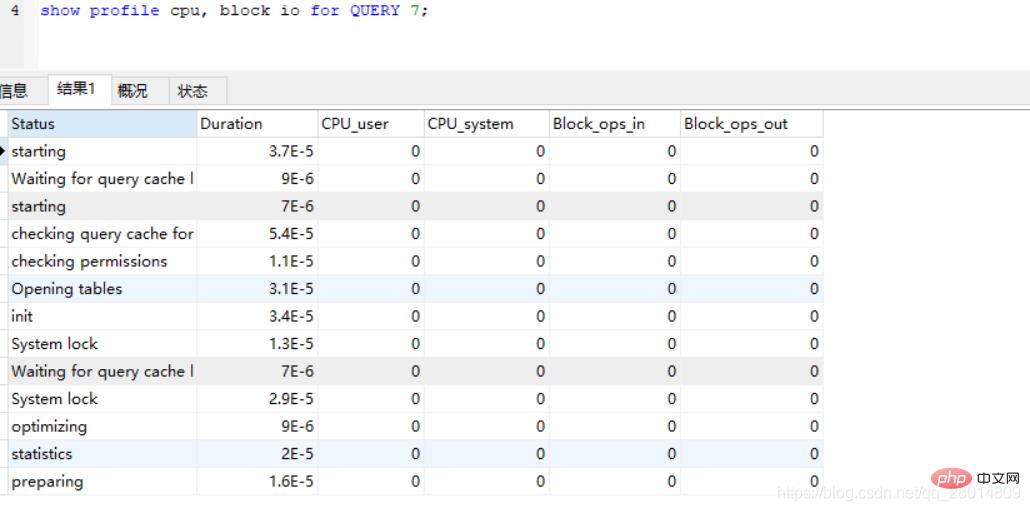
Task: Open the 概况 tab
Action: (132, 91)
